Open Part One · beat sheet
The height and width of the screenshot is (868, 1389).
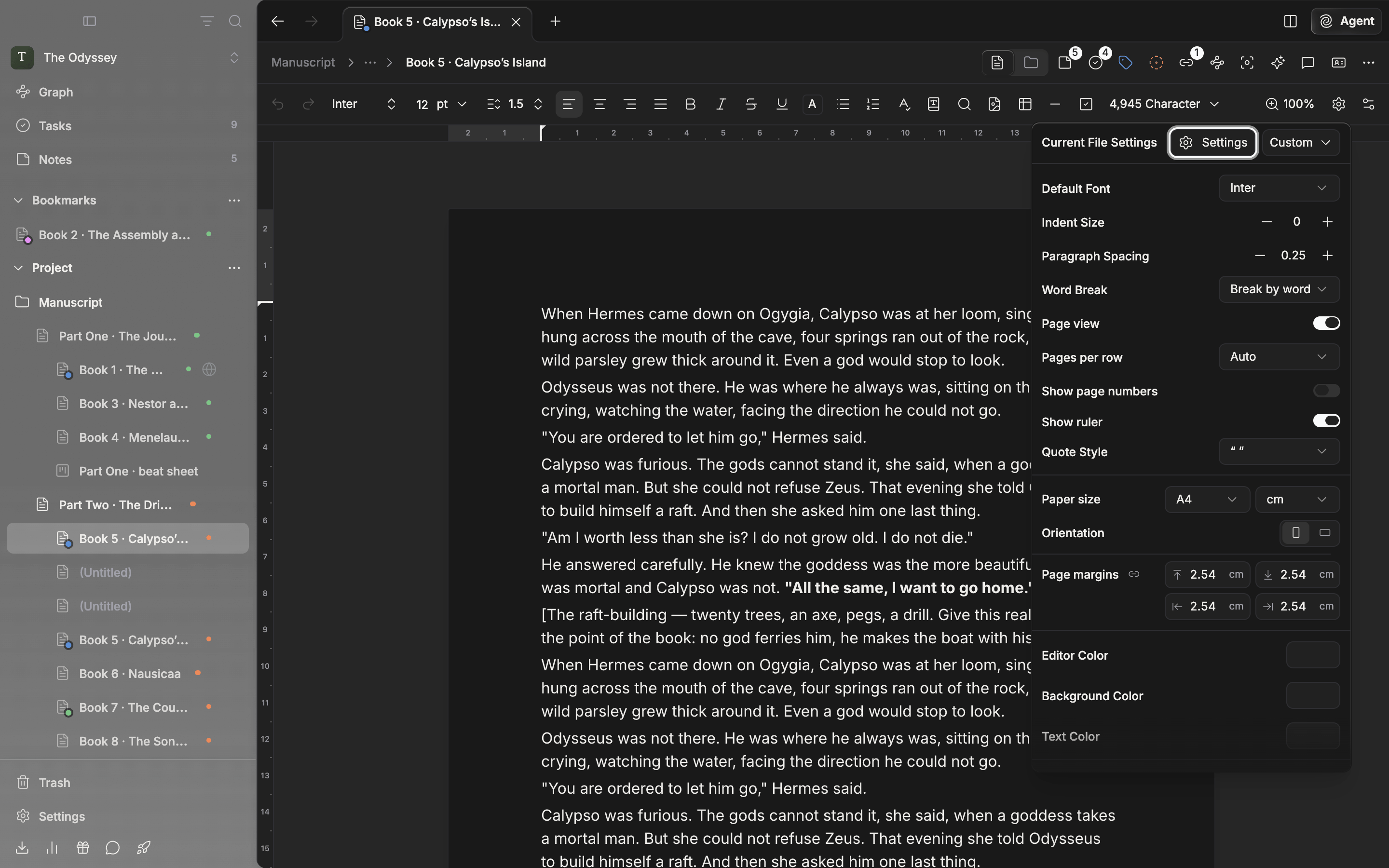[128, 471]
